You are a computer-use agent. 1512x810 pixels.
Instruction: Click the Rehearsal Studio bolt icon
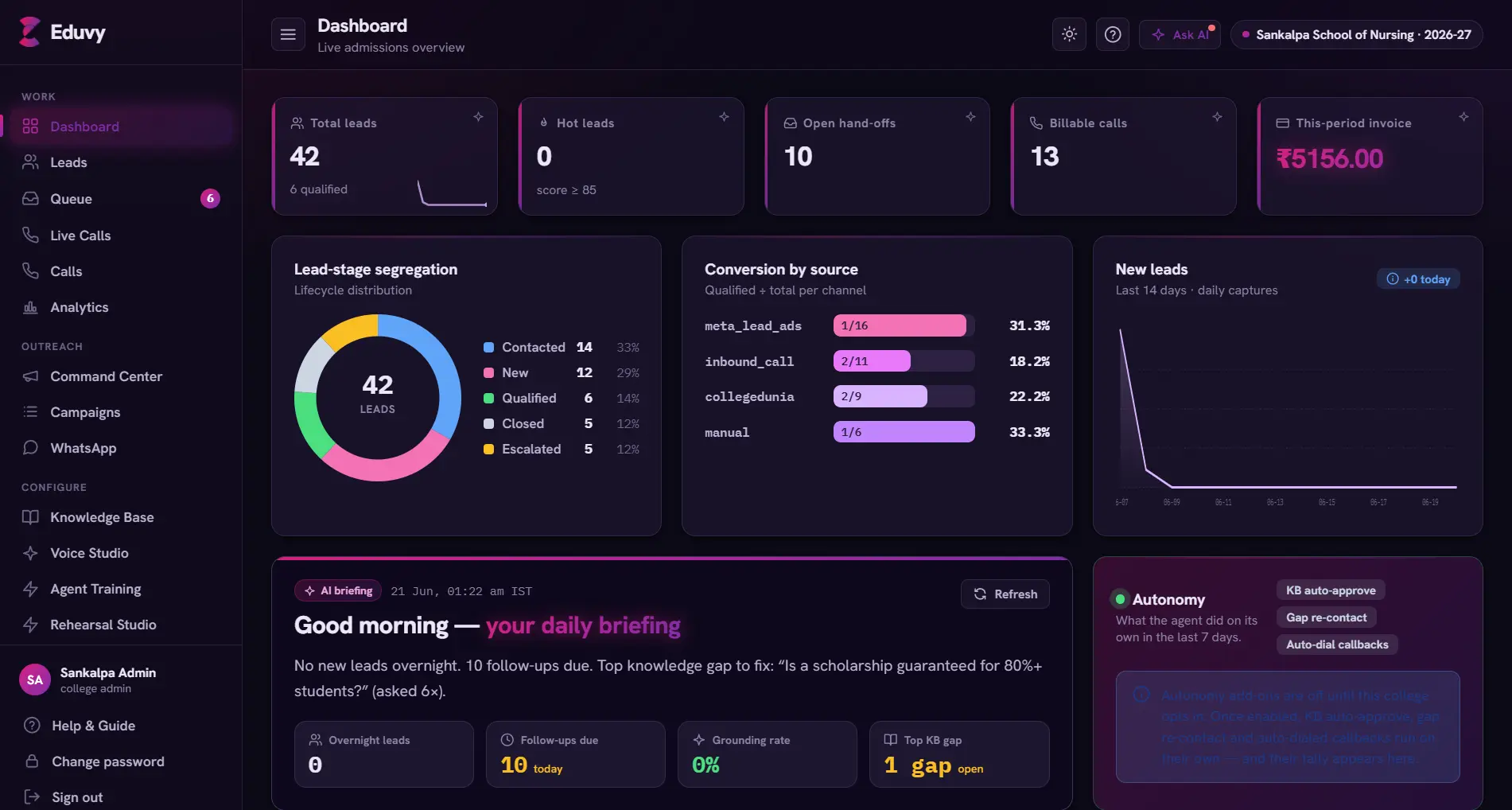pyautogui.click(x=30, y=625)
